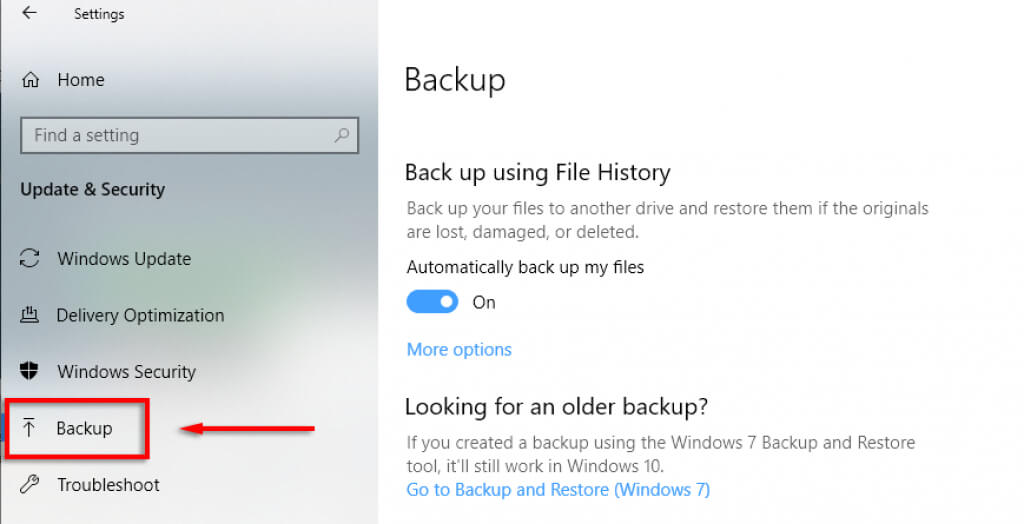The image size is (1024, 524).
Task: Select the Backup sidebar item
Action: click(84, 429)
